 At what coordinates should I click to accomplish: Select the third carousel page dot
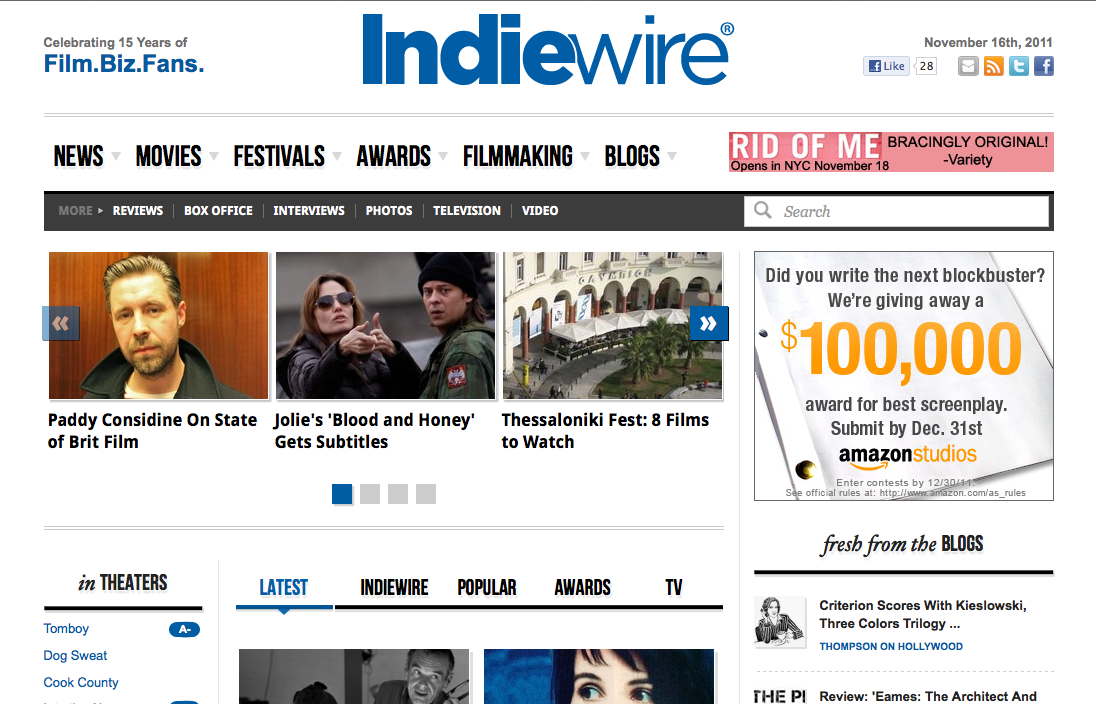[398, 493]
